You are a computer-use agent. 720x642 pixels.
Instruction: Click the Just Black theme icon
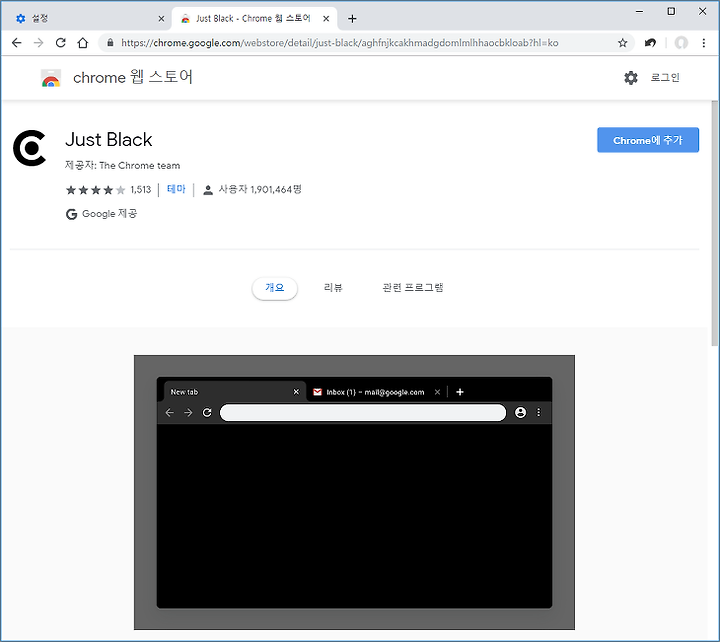[x=30, y=148]
